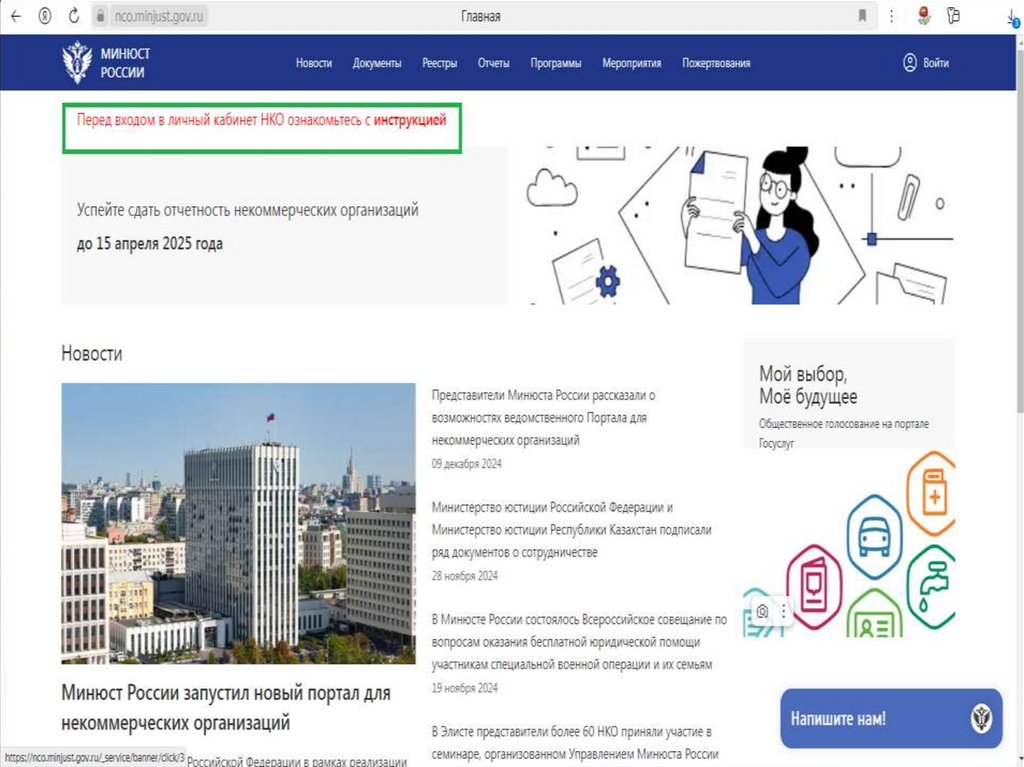Click the Главная tab title
This screenshot has height=767, width=1024.
tap(481, 16)
